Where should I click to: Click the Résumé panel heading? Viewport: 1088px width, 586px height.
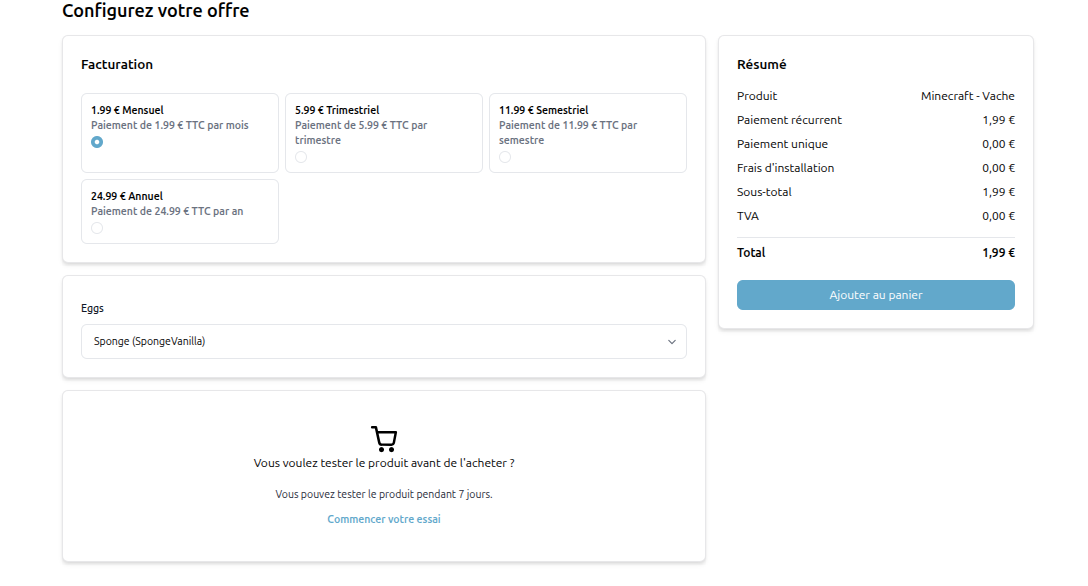pyautogui.click(x=761, y=64)
